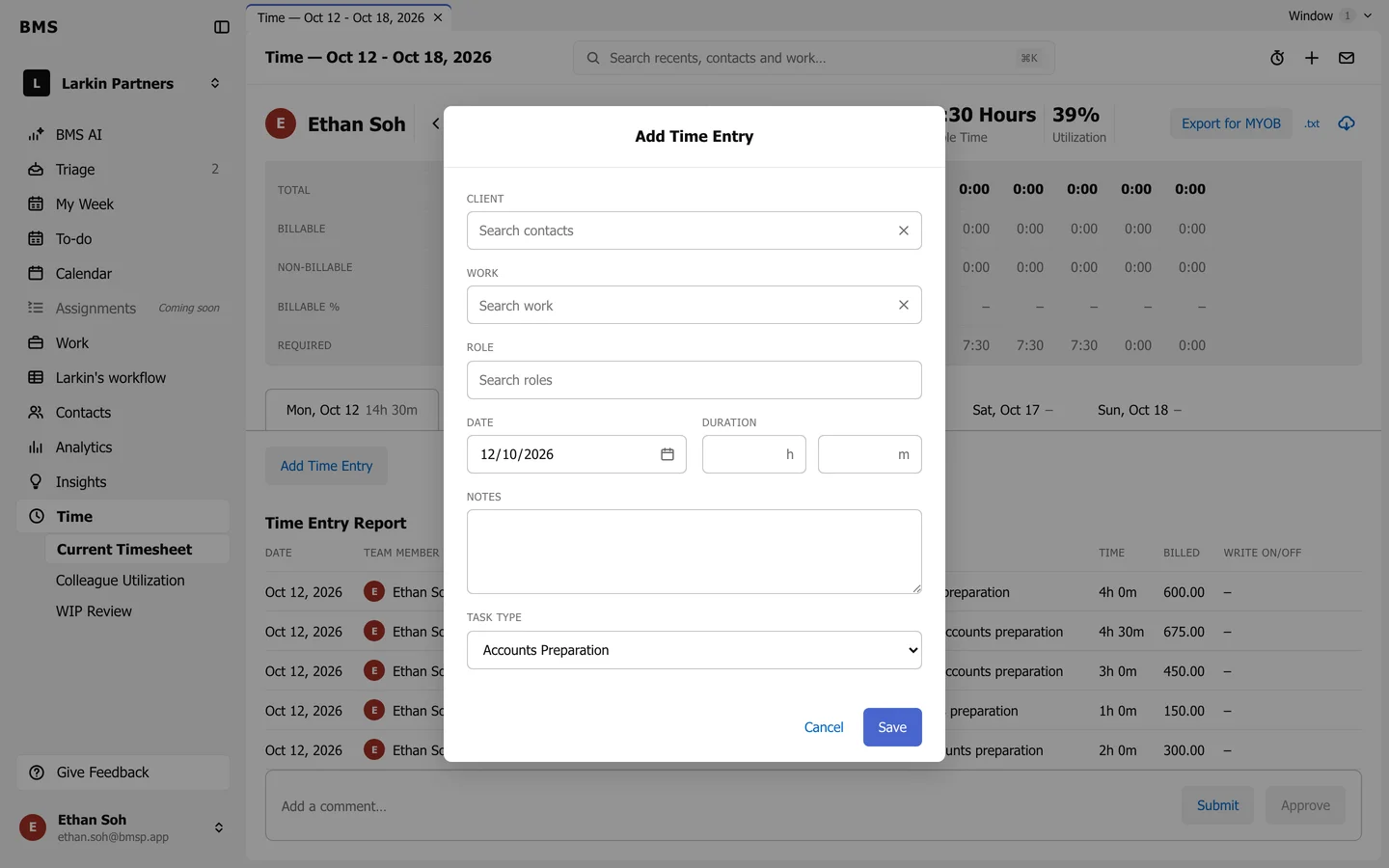Click the Assignments sidebar item
This screenshot has width=1389, height=868.
pos(123,309)
